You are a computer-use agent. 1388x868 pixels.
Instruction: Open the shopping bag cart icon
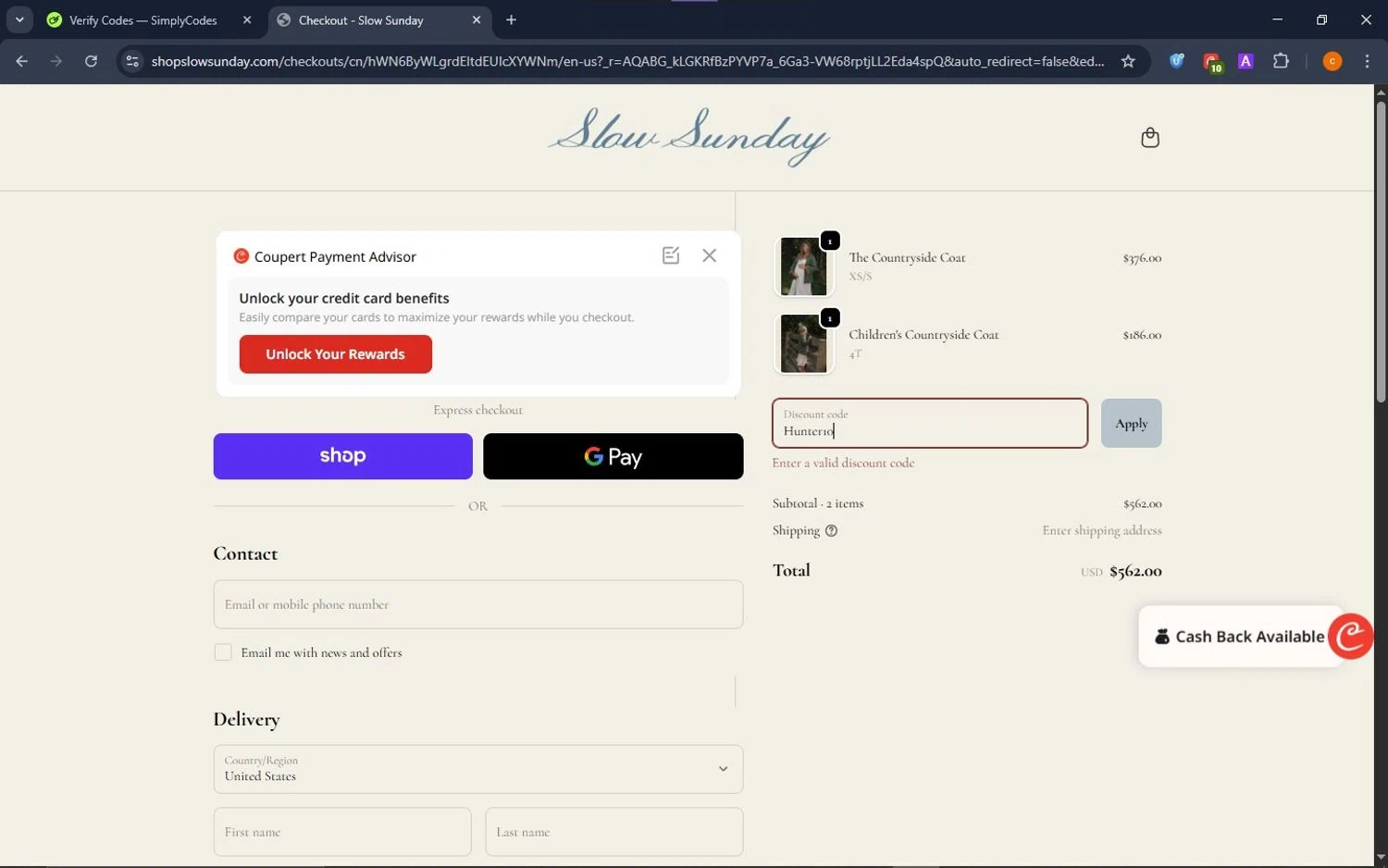pos(1150,138)
